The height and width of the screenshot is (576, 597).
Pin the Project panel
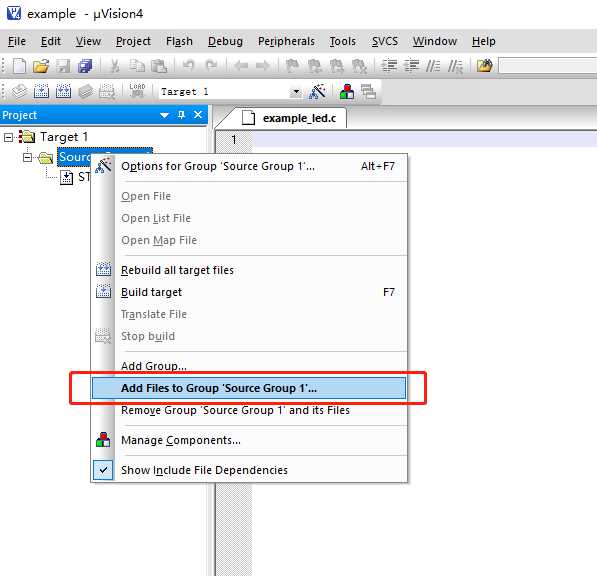[181, 115]
